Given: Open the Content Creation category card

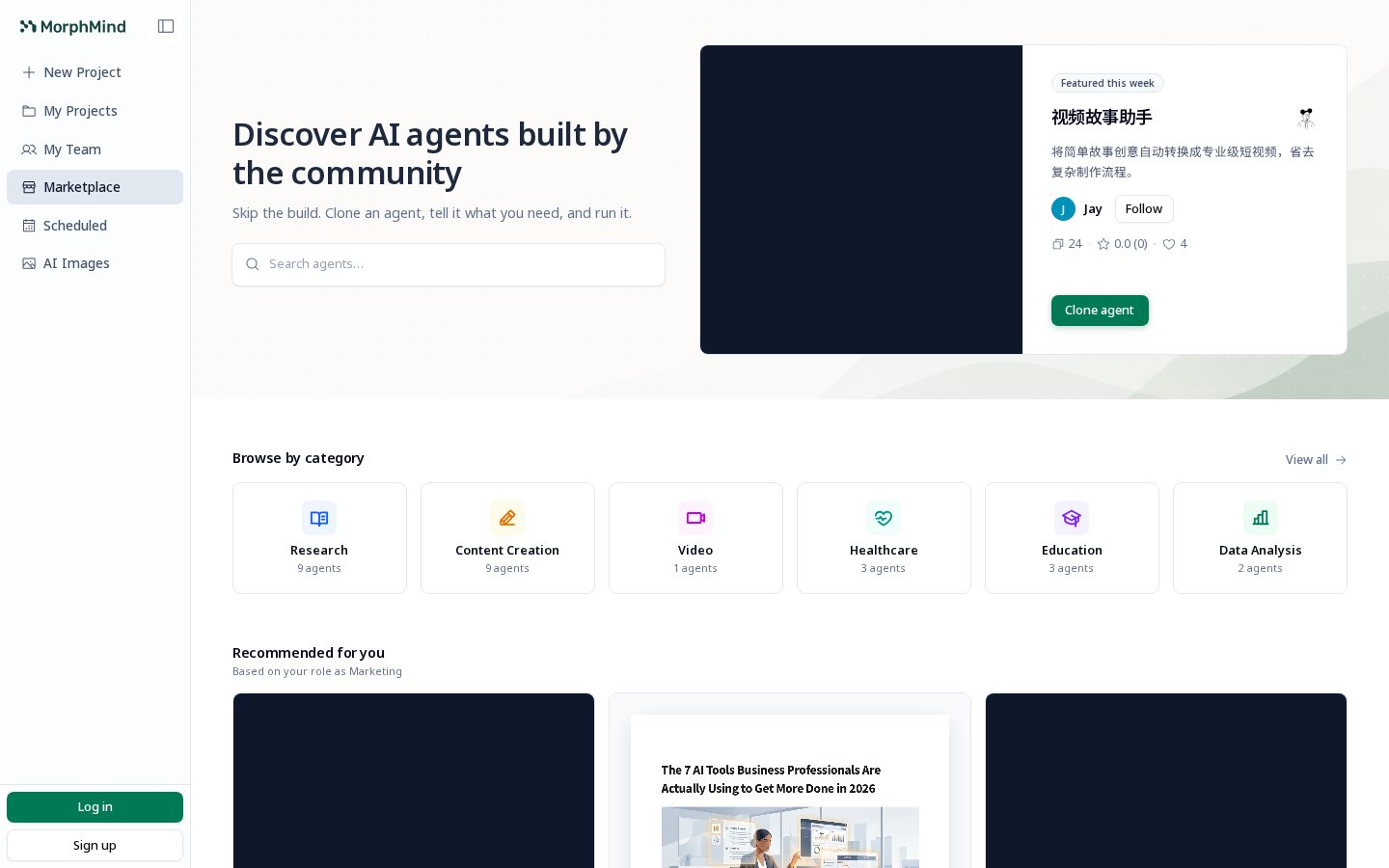Looking at the screenshot, I should 507,538.
